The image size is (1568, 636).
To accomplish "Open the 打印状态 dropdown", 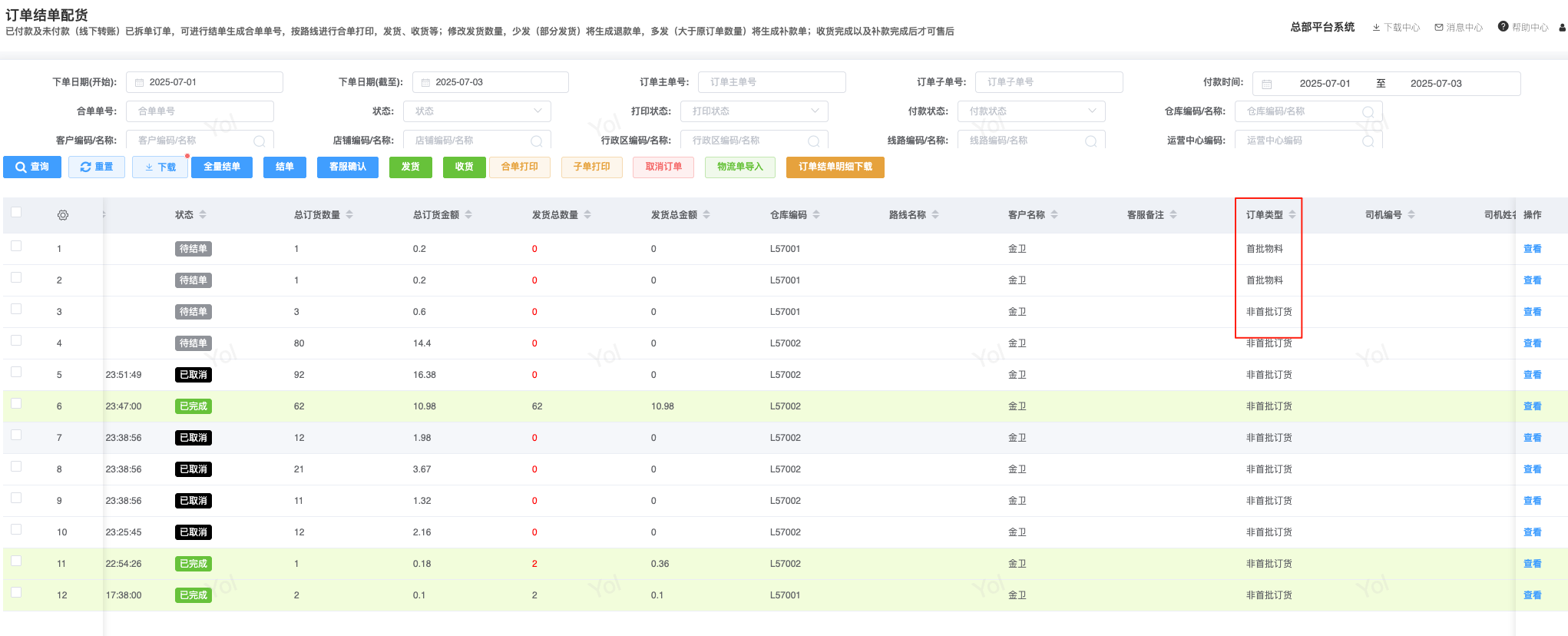I will (754, 111).
